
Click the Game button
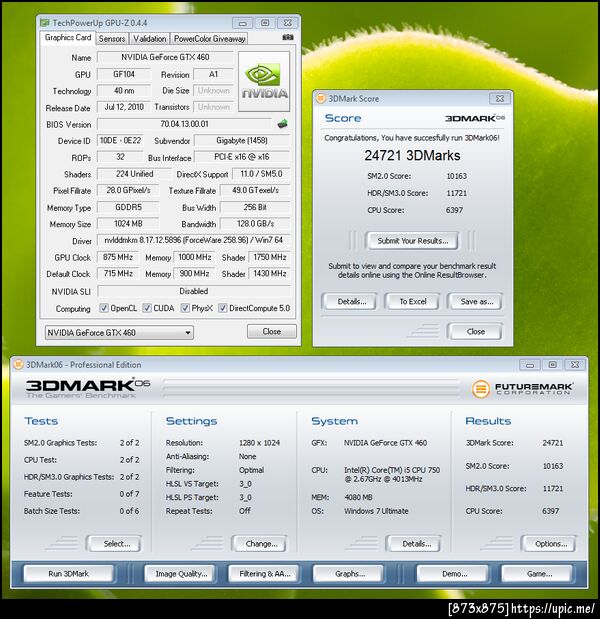[539, 574]
